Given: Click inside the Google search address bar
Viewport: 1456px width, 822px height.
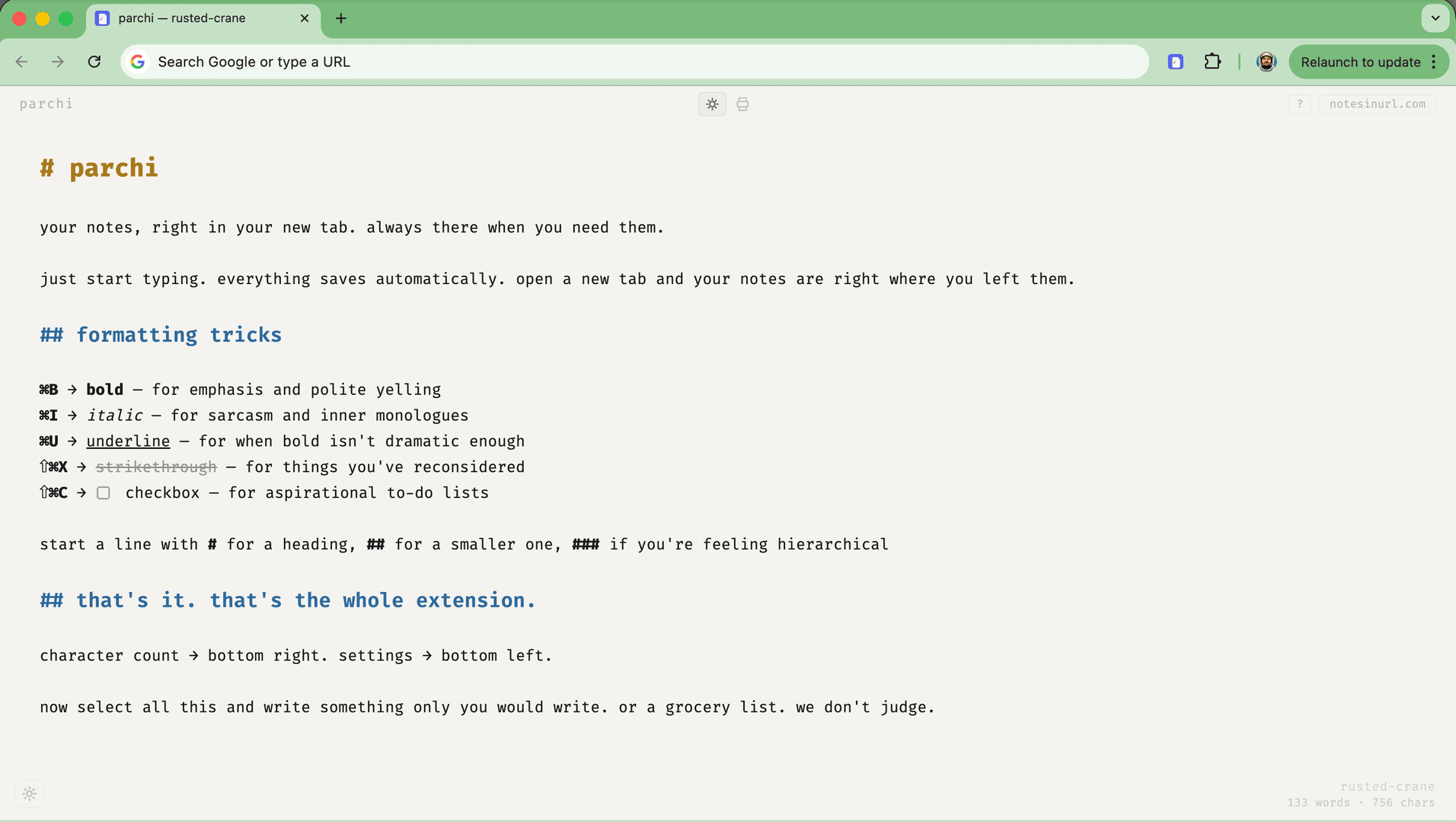Looking at the screenshot, I should coord(533,62).
